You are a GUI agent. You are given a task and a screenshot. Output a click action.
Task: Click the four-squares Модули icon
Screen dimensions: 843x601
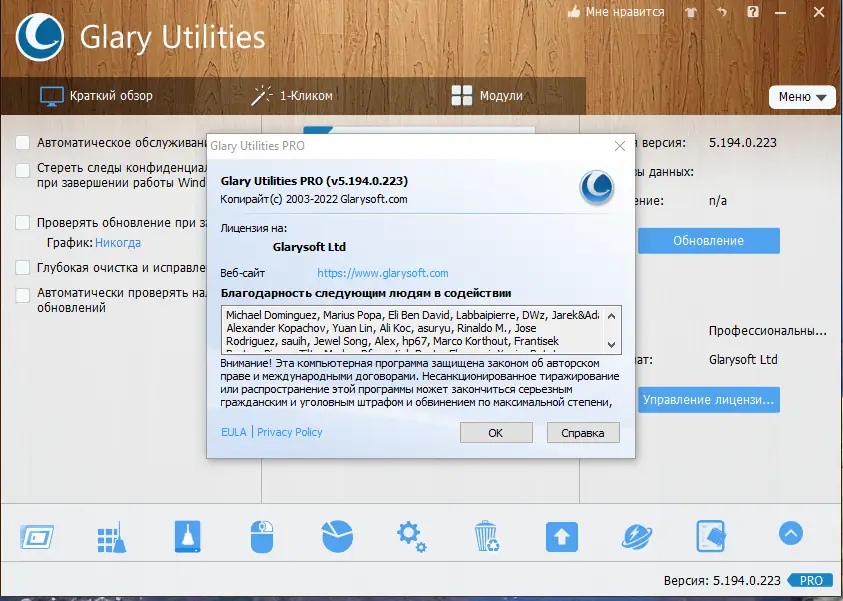[462, 96]
